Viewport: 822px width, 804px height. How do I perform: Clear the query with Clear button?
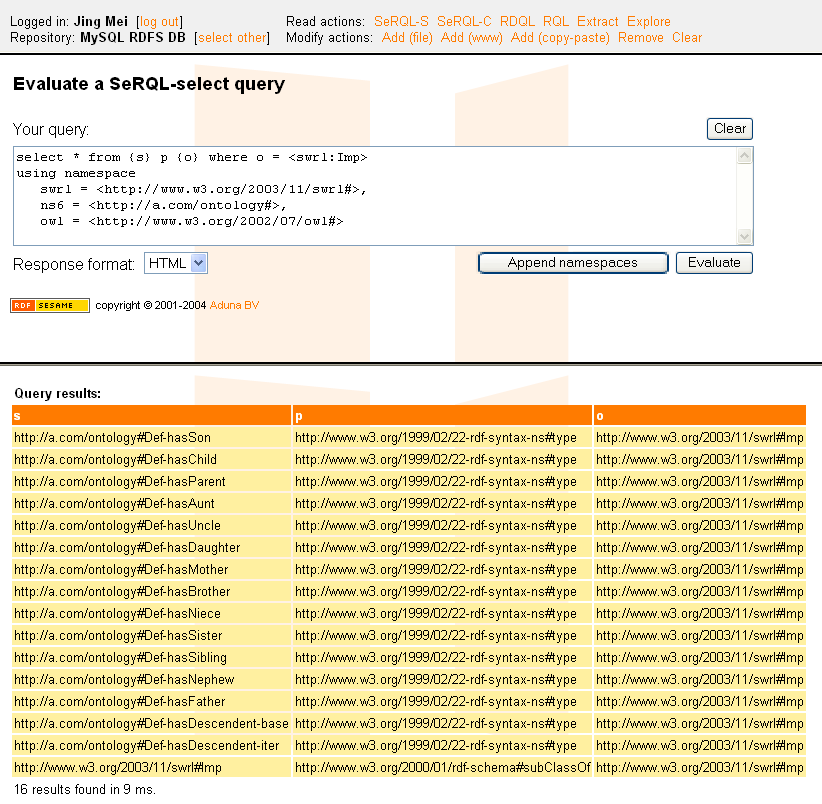[x=729, y=128]
